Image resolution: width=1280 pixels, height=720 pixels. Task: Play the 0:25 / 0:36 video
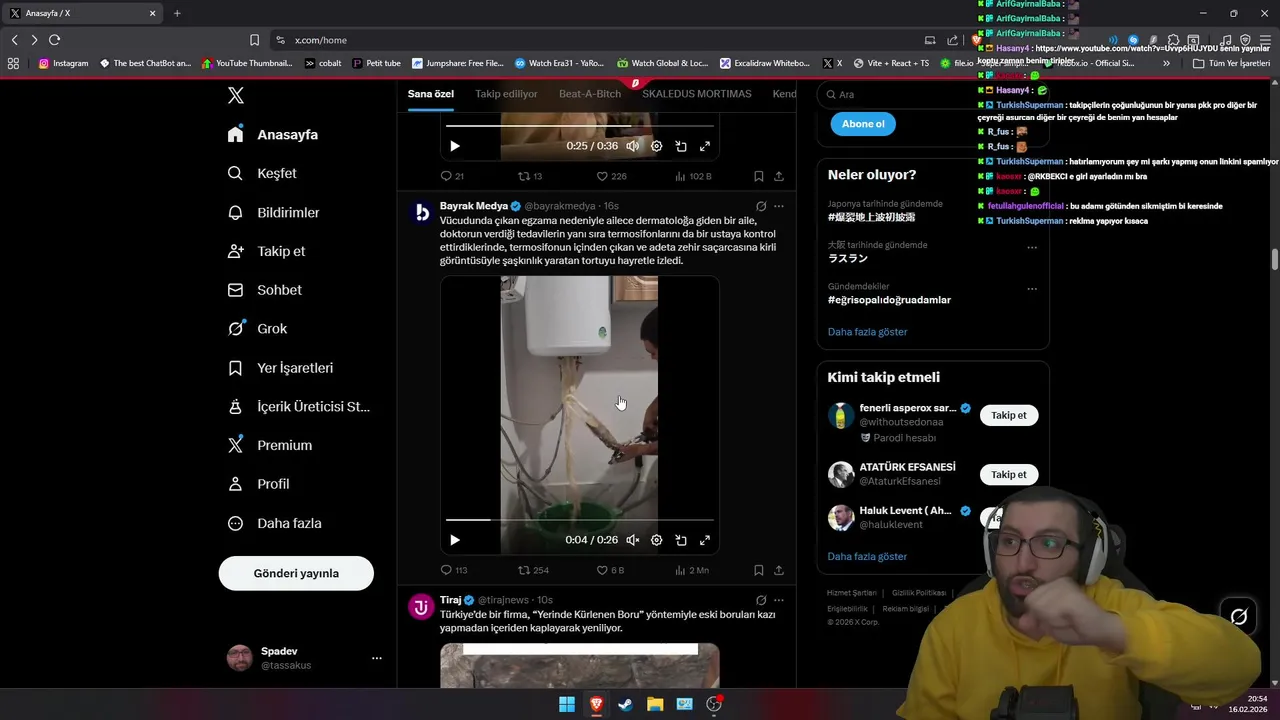(455, 146)
